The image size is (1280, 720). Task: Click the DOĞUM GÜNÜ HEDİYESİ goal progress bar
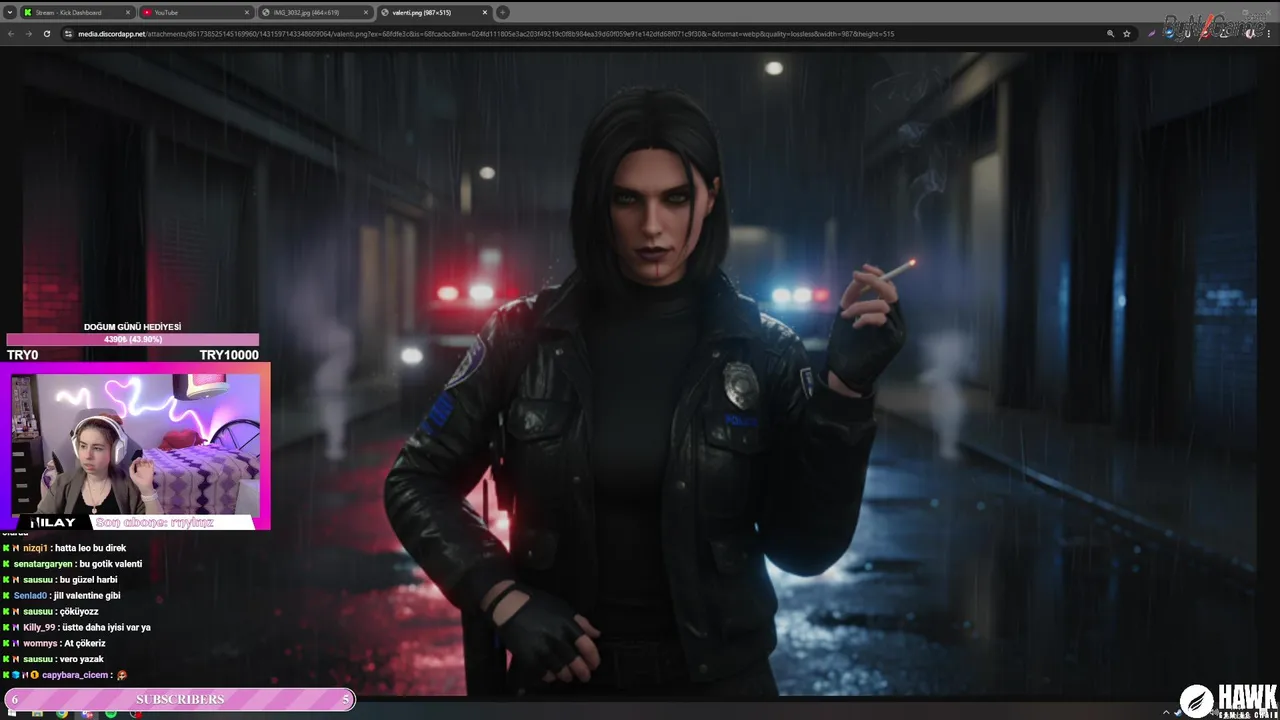tap(132, 340)
